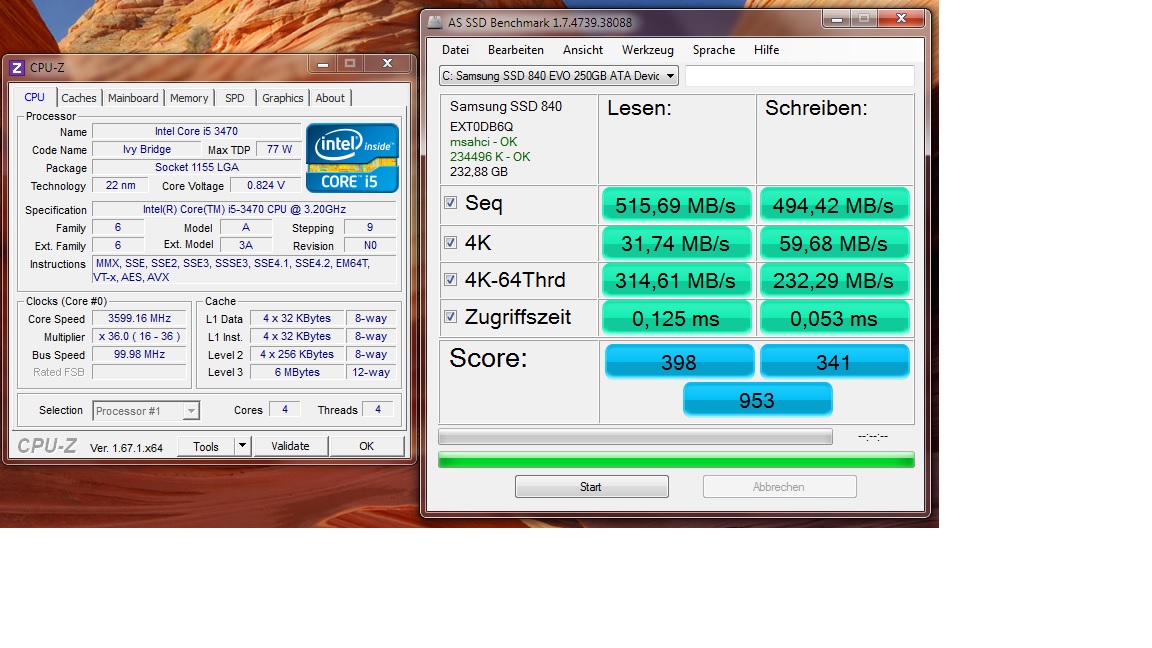This screenshot has width=1152, height=648.
Task: Click the write access time 0,053 ms
Action: click(x=834, y=318)
